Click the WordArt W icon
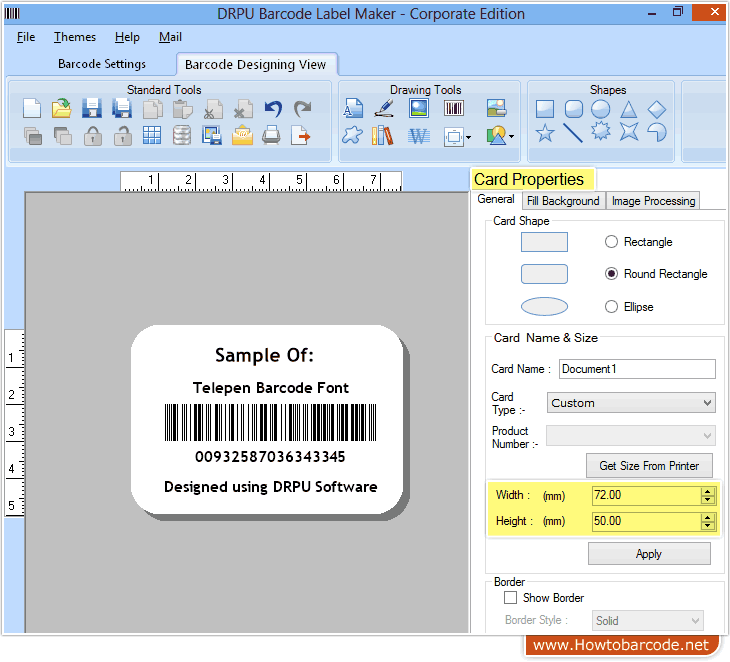Image resolution: width=730 pixels, height=662 pixels. tap(419, 136)
